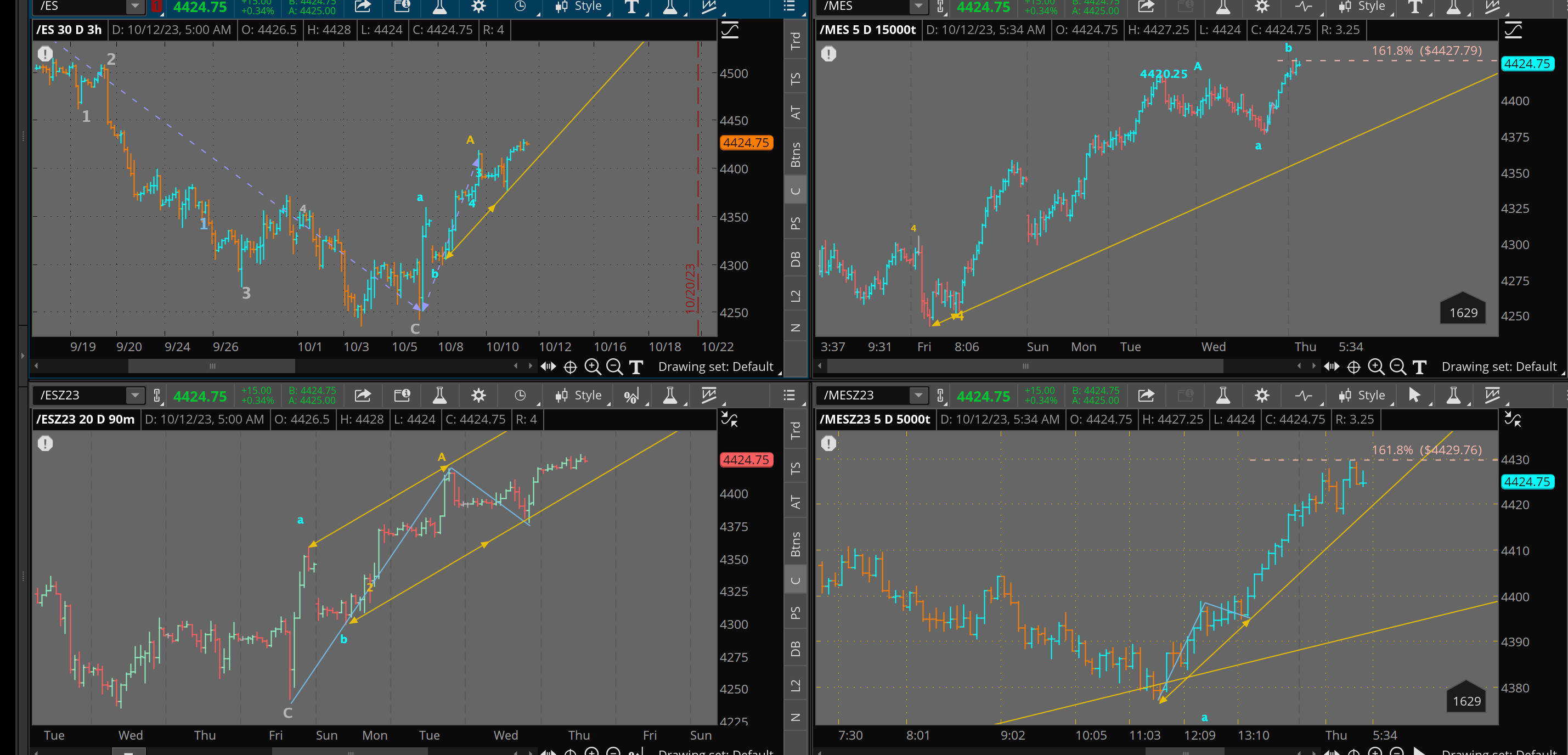1568x755 pixels.
Task: Toggle symbol link clip in /ESZ23 chart
Action: (157, 396)
